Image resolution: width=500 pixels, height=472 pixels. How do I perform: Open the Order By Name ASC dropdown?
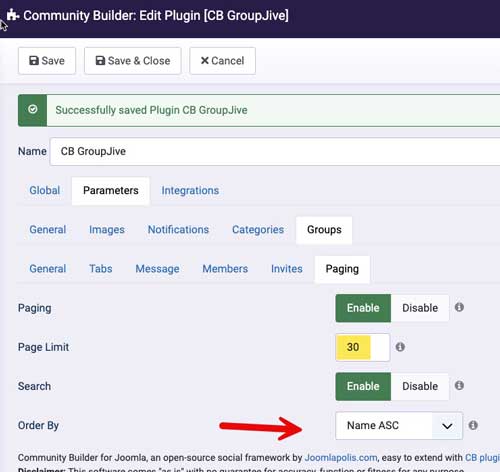[x=399, y=426]
